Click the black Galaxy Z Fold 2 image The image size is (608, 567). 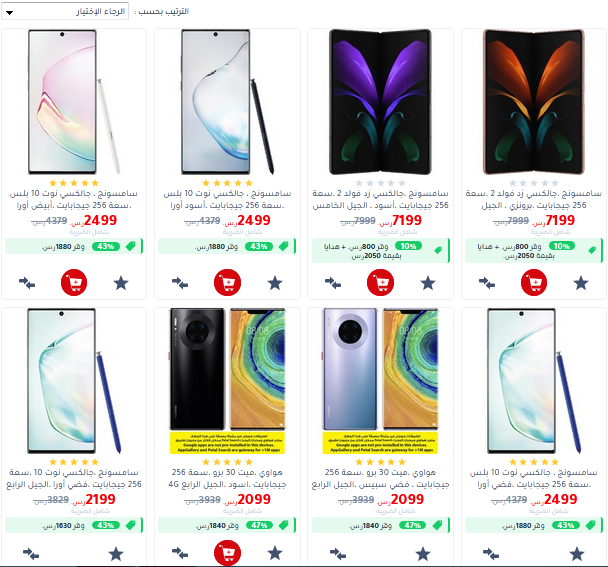coord(380,102)
